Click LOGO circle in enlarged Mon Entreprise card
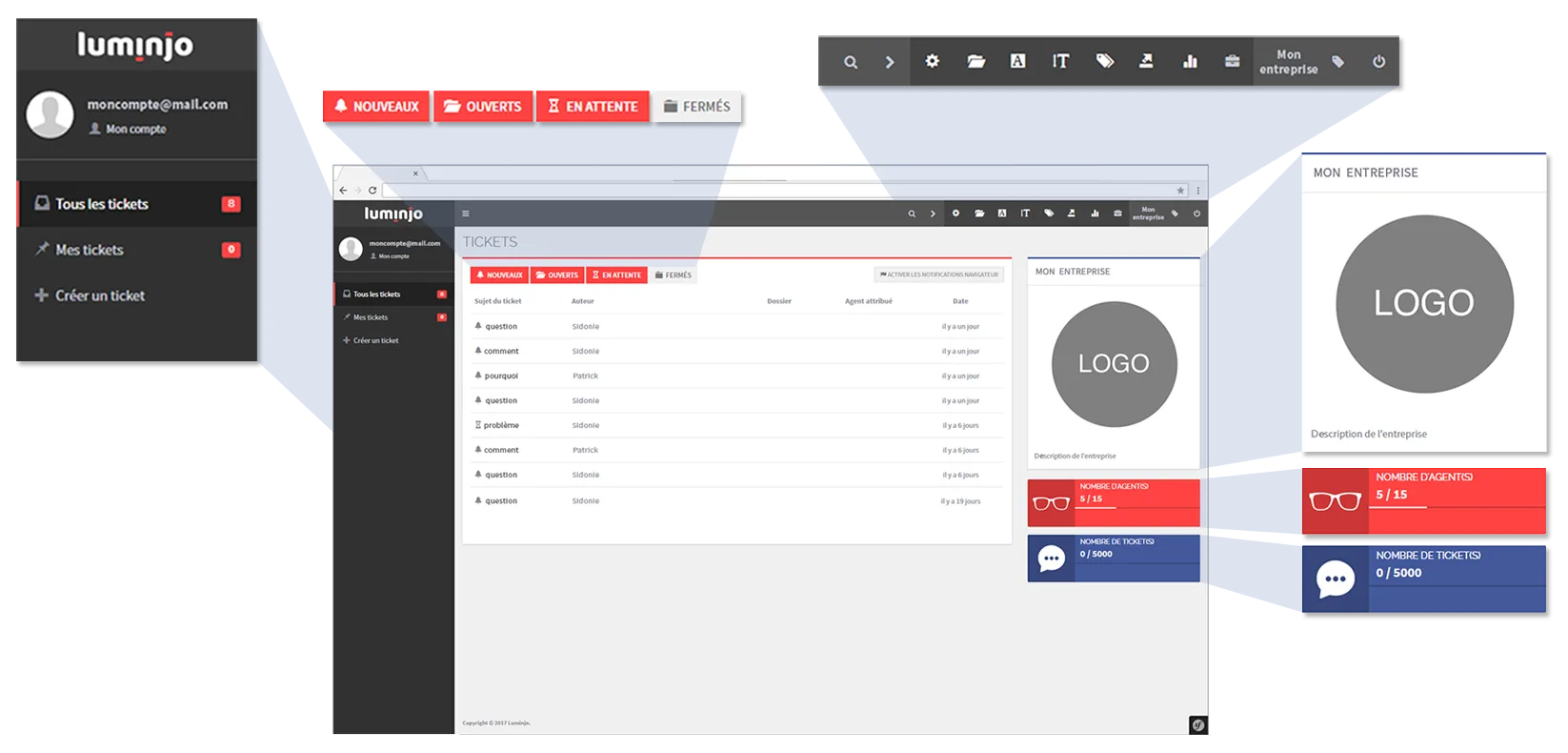 pos(1424,304)
